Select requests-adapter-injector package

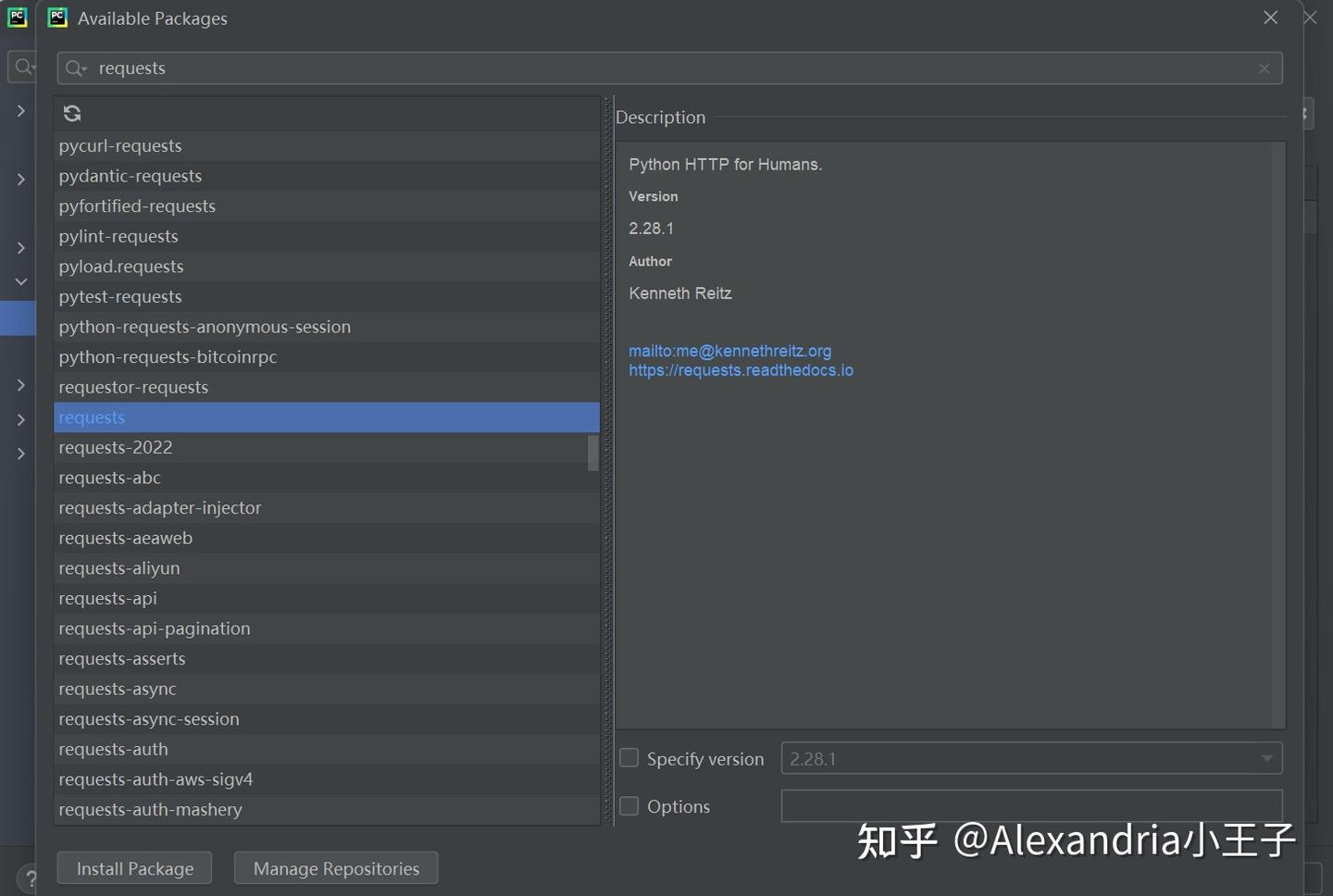coord(327,507)
